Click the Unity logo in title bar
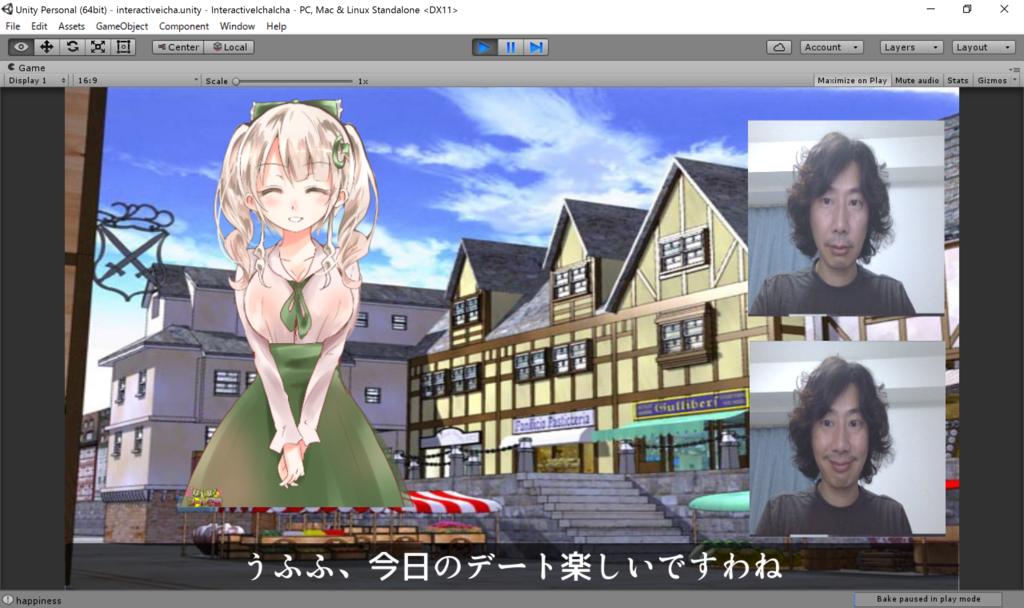This screenshot has height=608, width=1024. tap(7, 9)
